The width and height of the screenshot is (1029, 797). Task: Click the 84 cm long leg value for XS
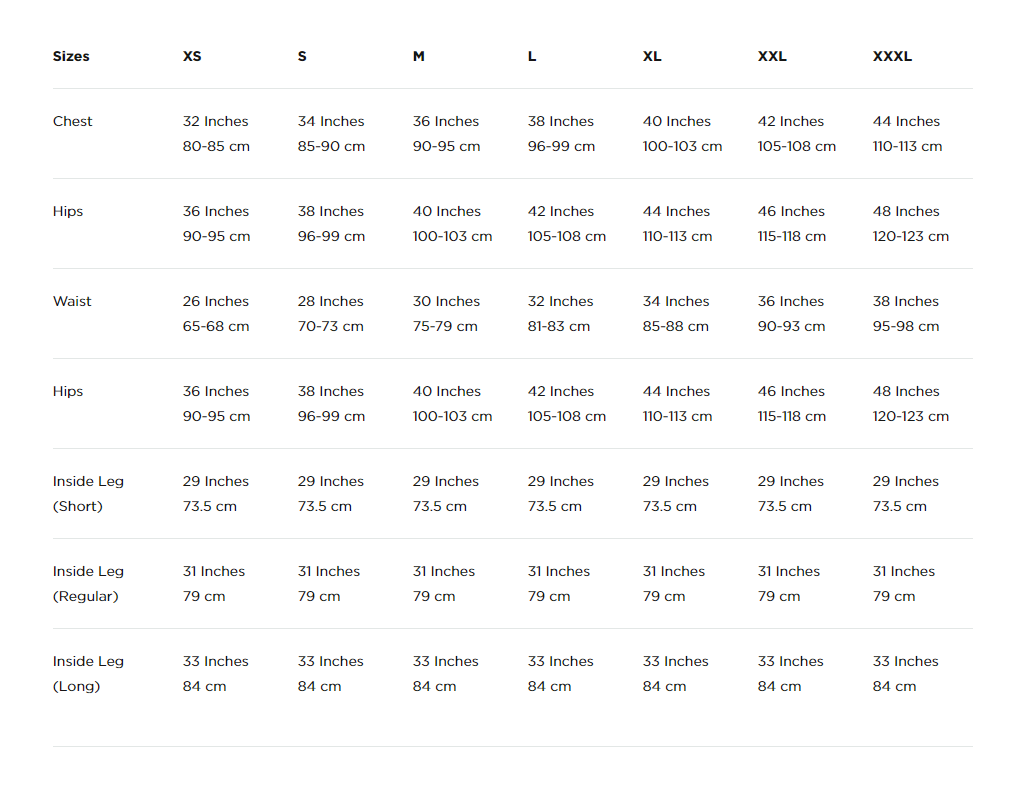click(204, 686)
